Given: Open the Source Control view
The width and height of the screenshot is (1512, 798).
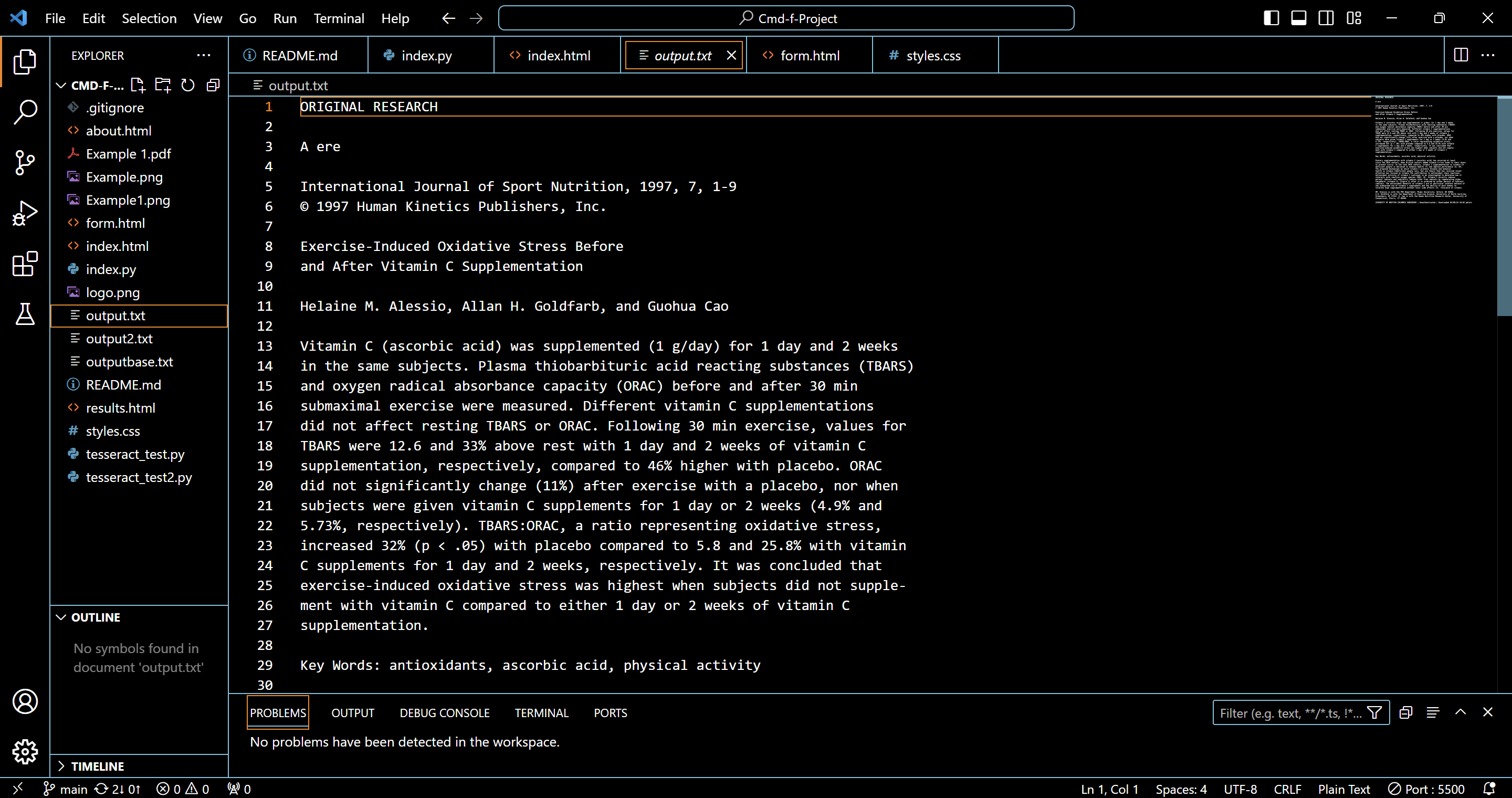Looking at the screenshot, I should (25, 163).
